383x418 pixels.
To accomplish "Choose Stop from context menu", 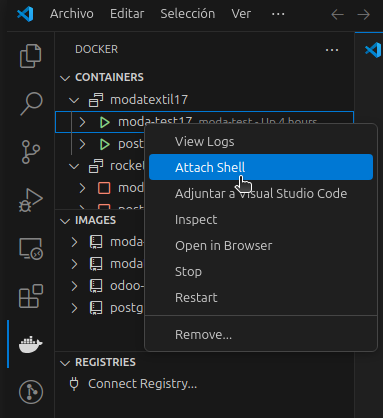I will pos(261,271).
